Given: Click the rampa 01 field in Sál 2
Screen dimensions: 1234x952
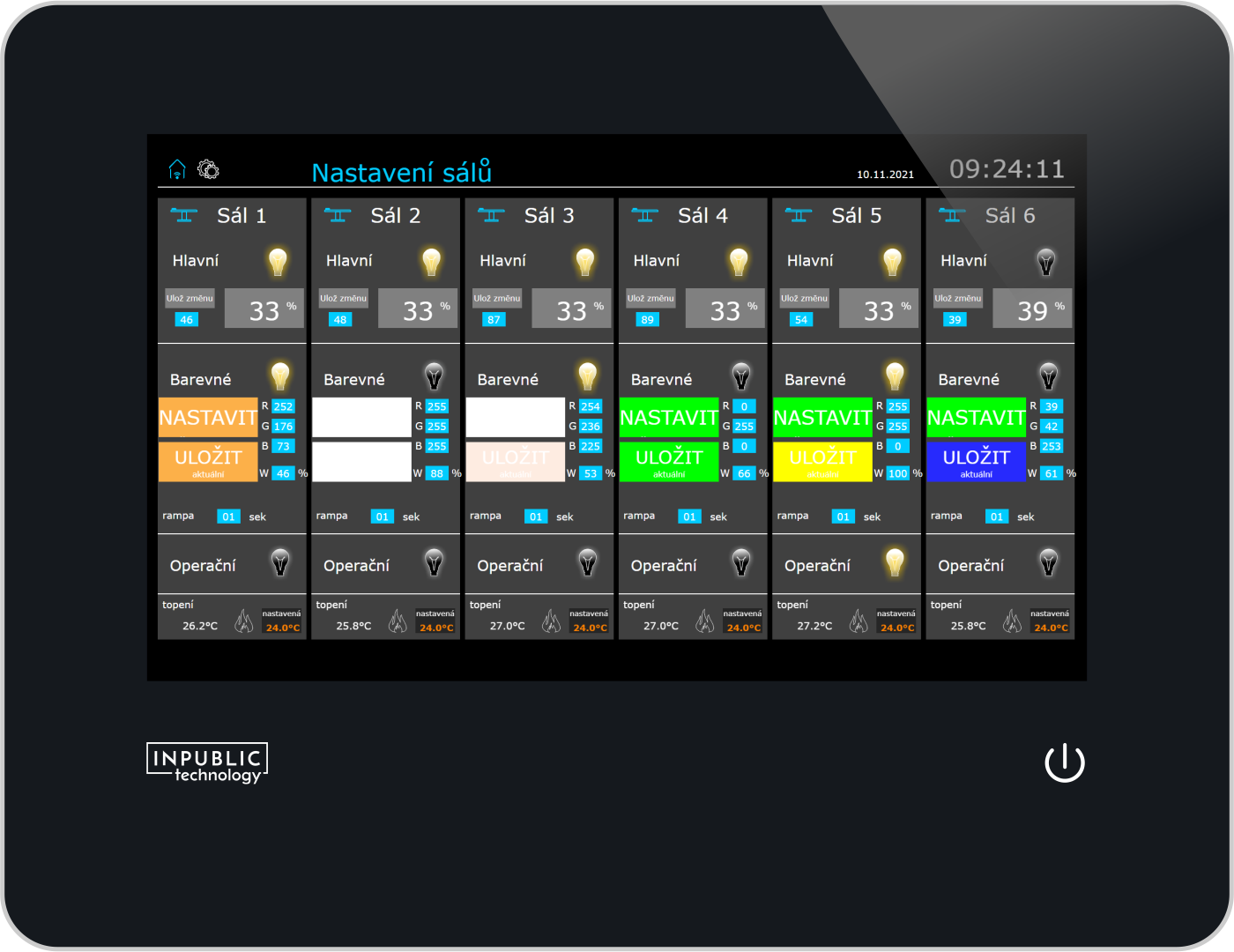Looking at the screenshot, I should (382, 517).
